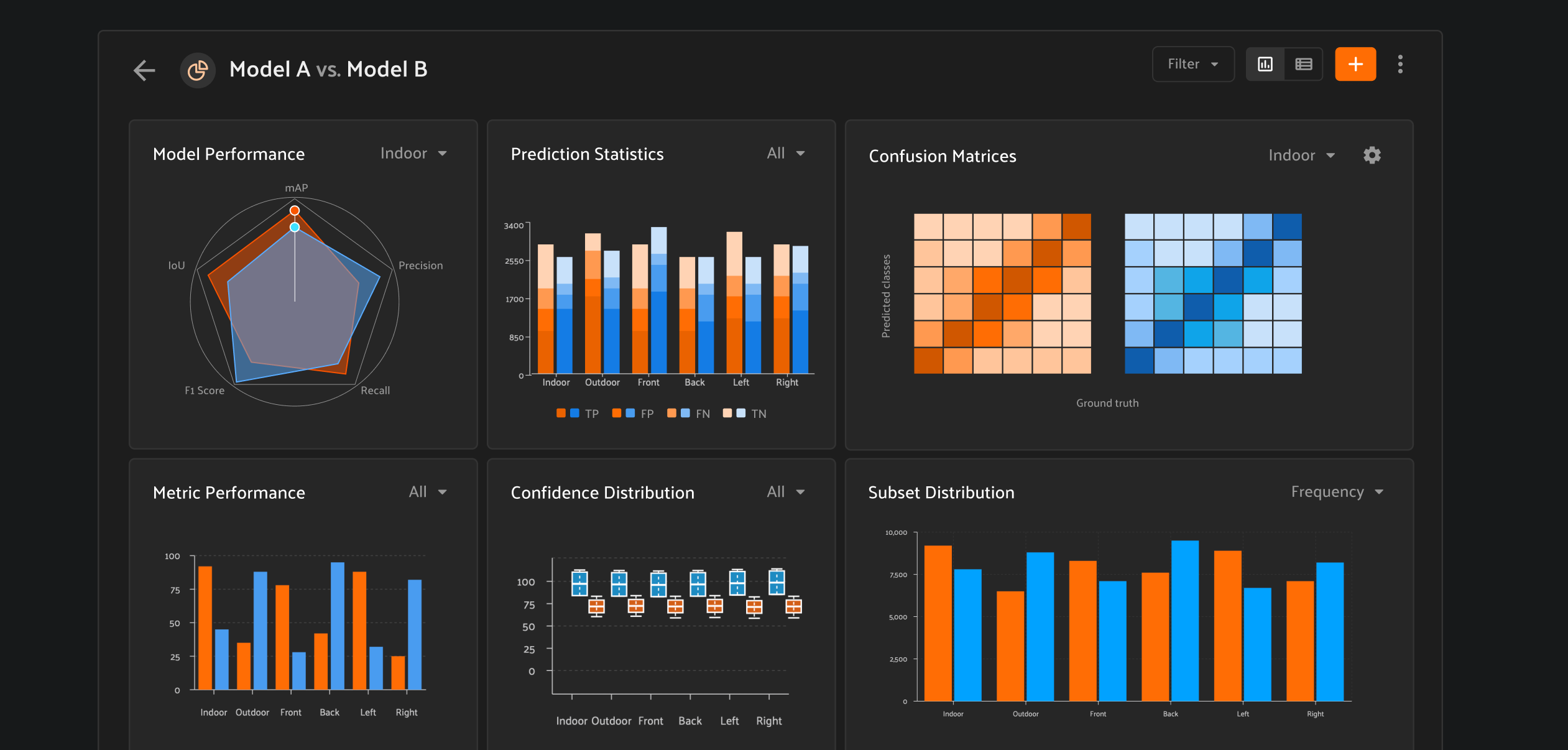Viewport: 1568px width, 750px height.
Task: Click the pie chart icon beside Model A
Action: pos(198,70)
